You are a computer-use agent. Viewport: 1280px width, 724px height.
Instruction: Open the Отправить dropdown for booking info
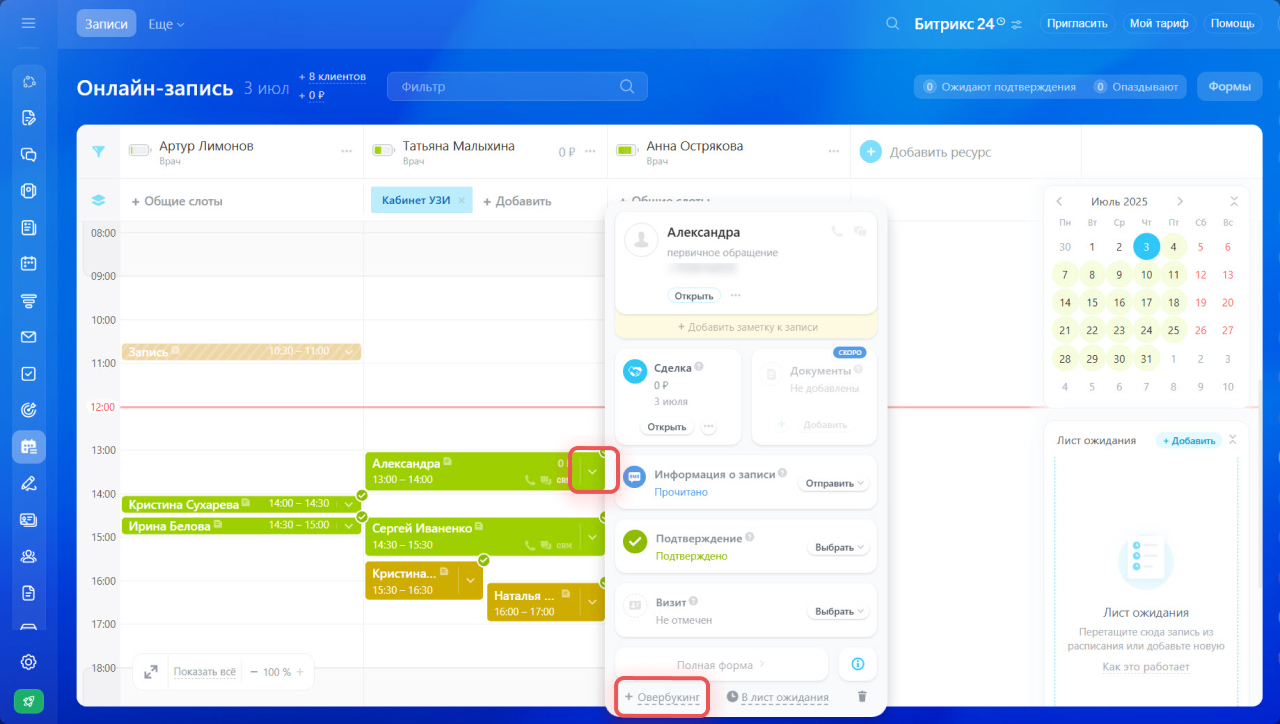pyautogui.click(x=833, y=483)
